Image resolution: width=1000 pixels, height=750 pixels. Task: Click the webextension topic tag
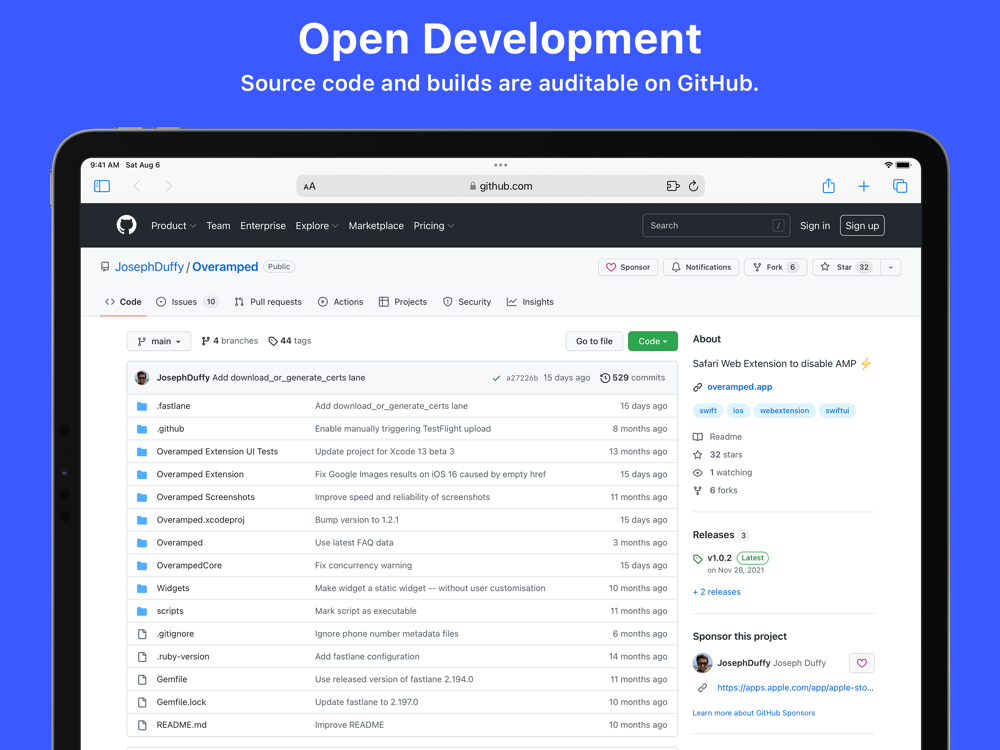click(x=784, y=411)
